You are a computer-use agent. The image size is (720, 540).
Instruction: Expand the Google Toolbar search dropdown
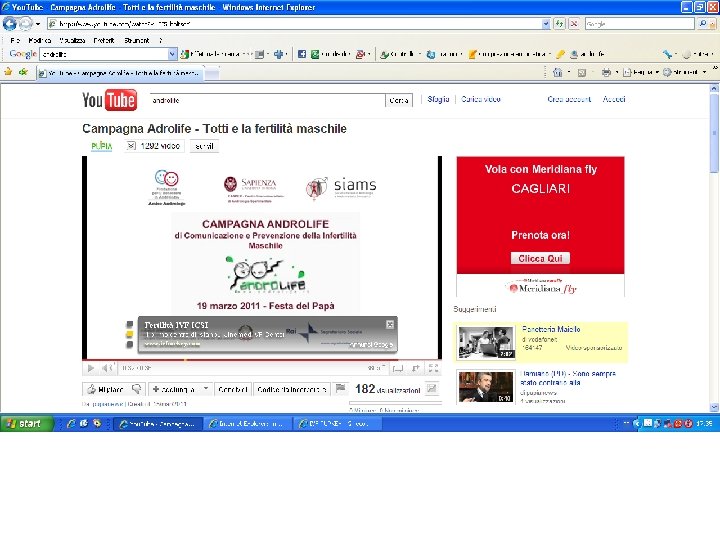pos(173,54)
